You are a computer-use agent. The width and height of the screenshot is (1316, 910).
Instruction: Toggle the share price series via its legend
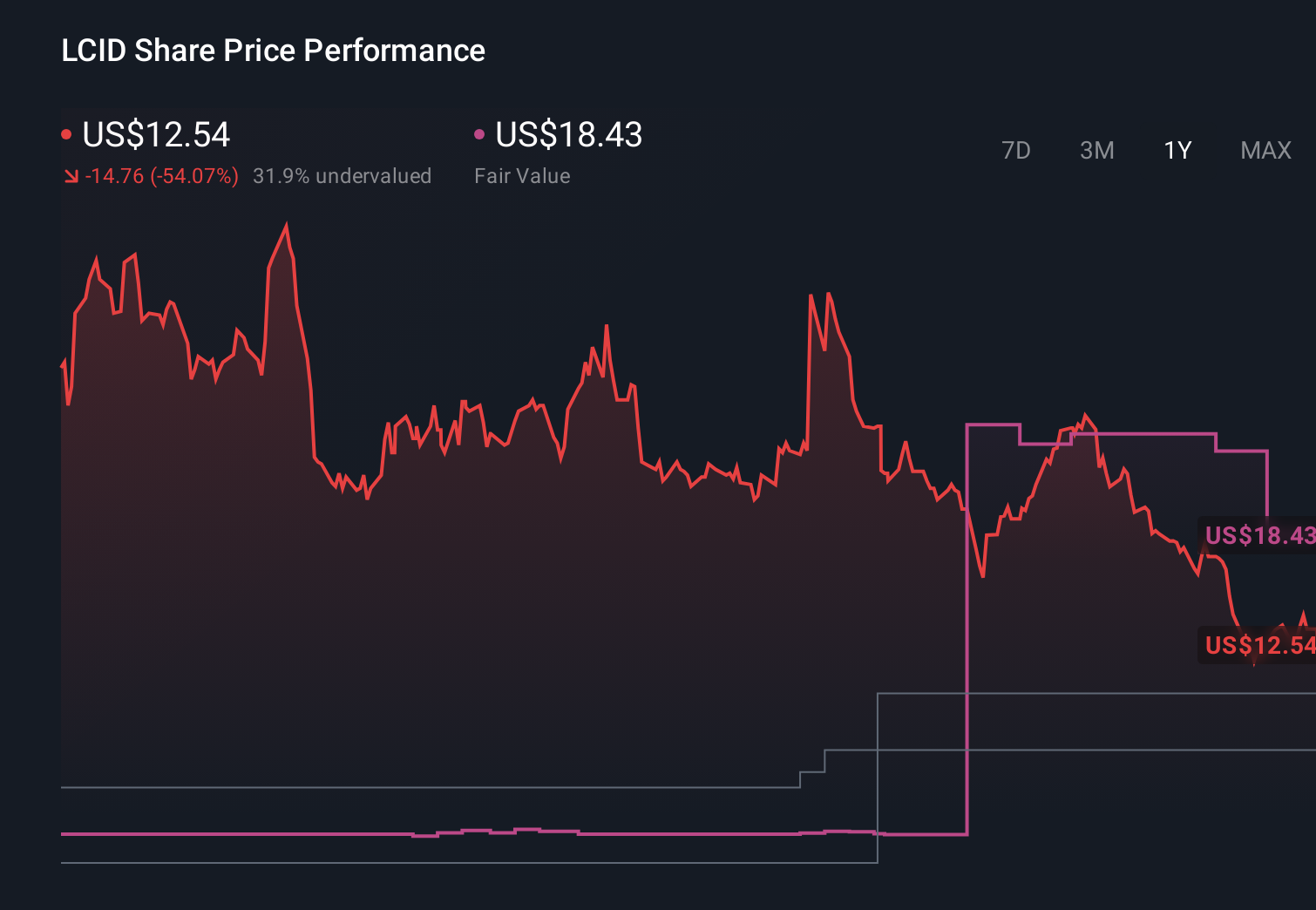[x=155, y=135]
